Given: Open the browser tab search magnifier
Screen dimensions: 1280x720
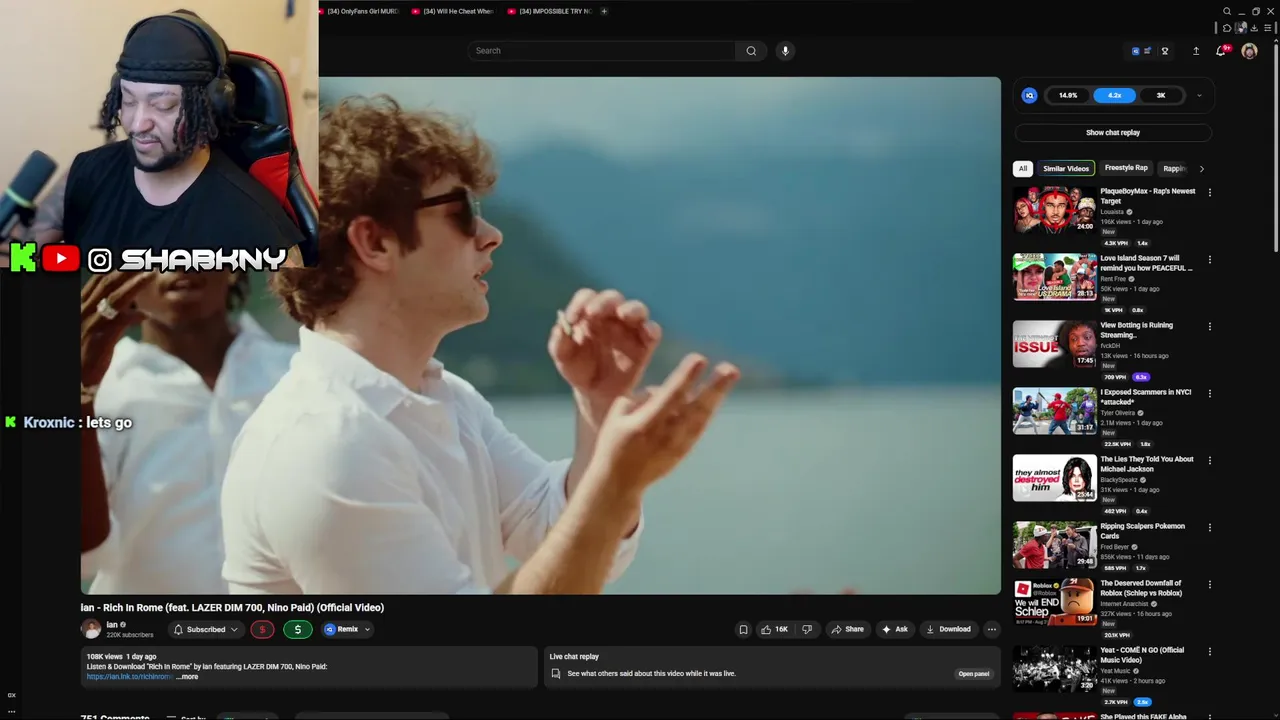Looking at the screenshot, I should tap(1227, 11).
